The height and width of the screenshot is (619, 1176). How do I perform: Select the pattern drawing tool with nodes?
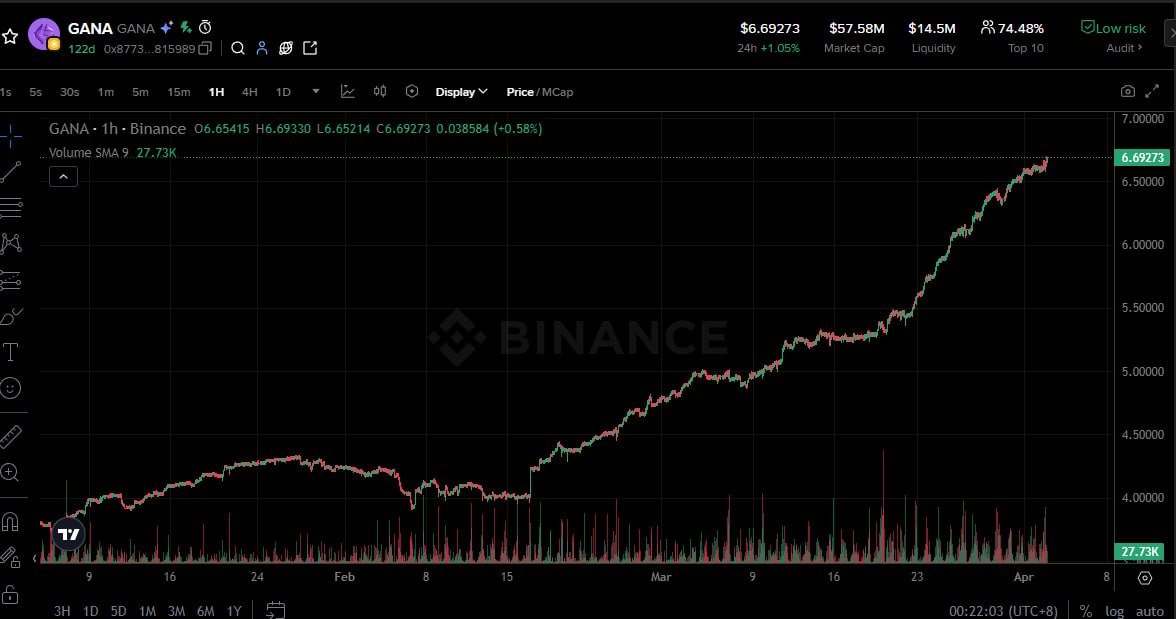[x=10, y=242]
